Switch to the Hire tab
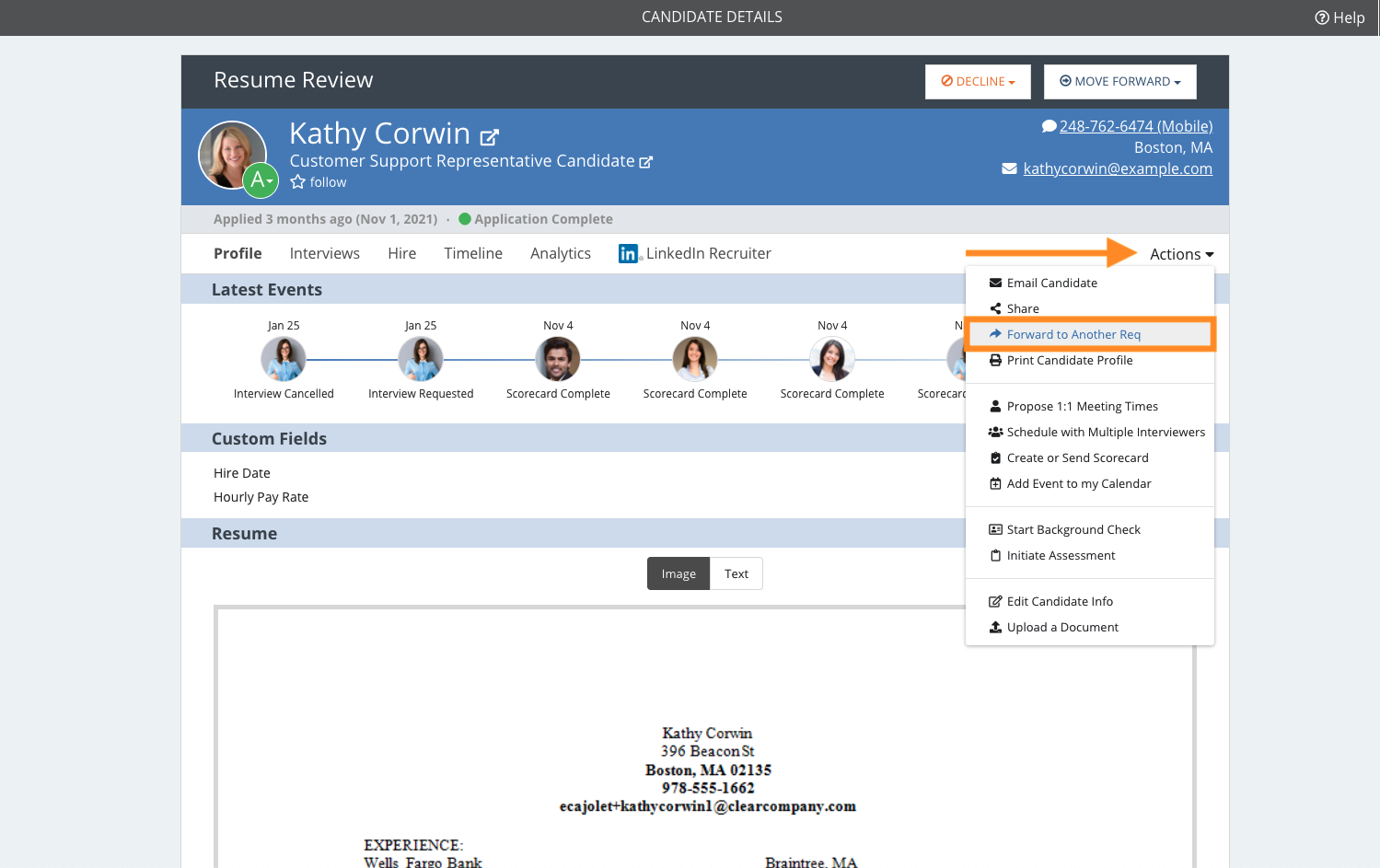 (401, 253)
